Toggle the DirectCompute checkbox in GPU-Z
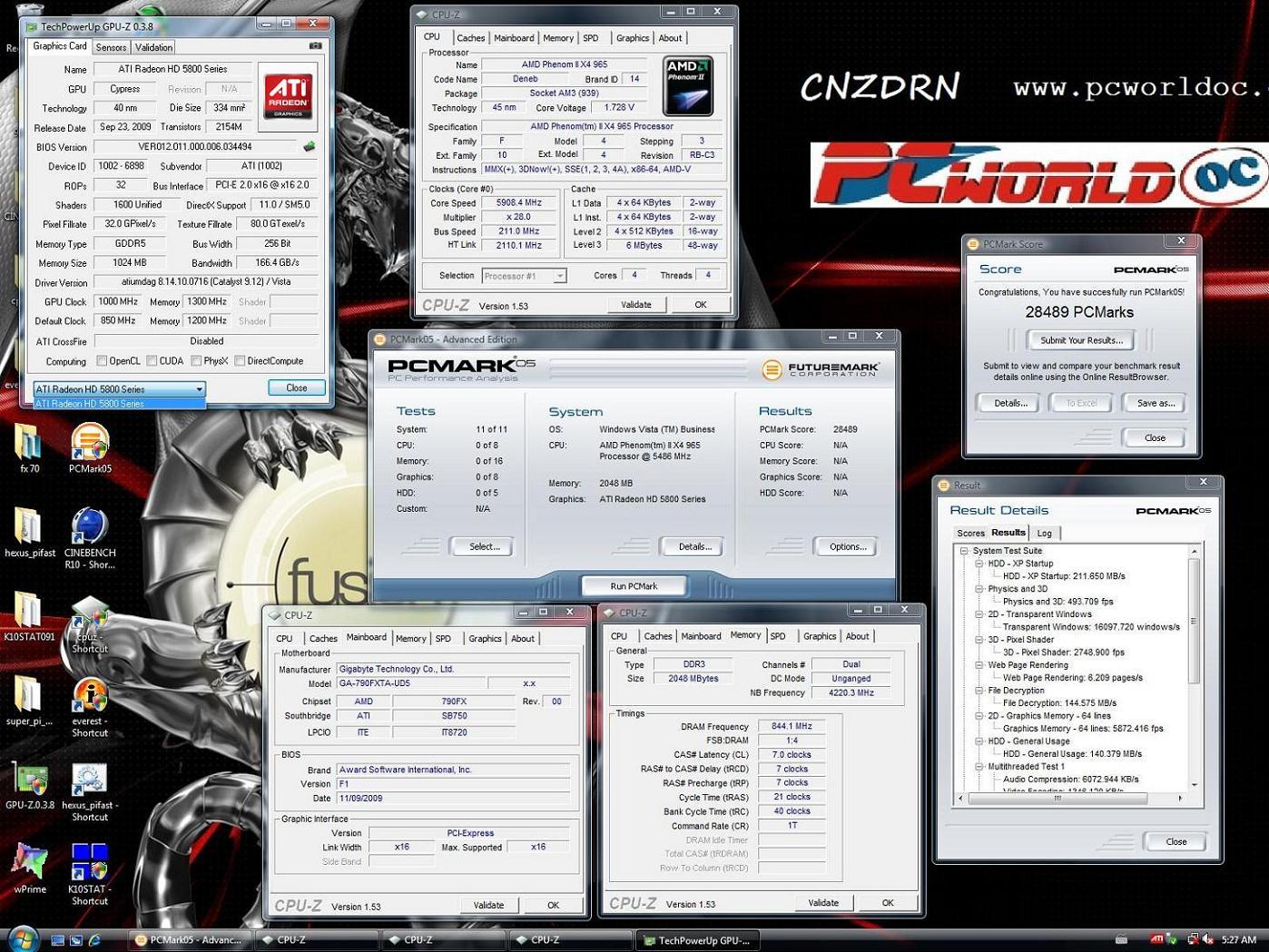1269x952 pixels. click(x=240, y=361)
